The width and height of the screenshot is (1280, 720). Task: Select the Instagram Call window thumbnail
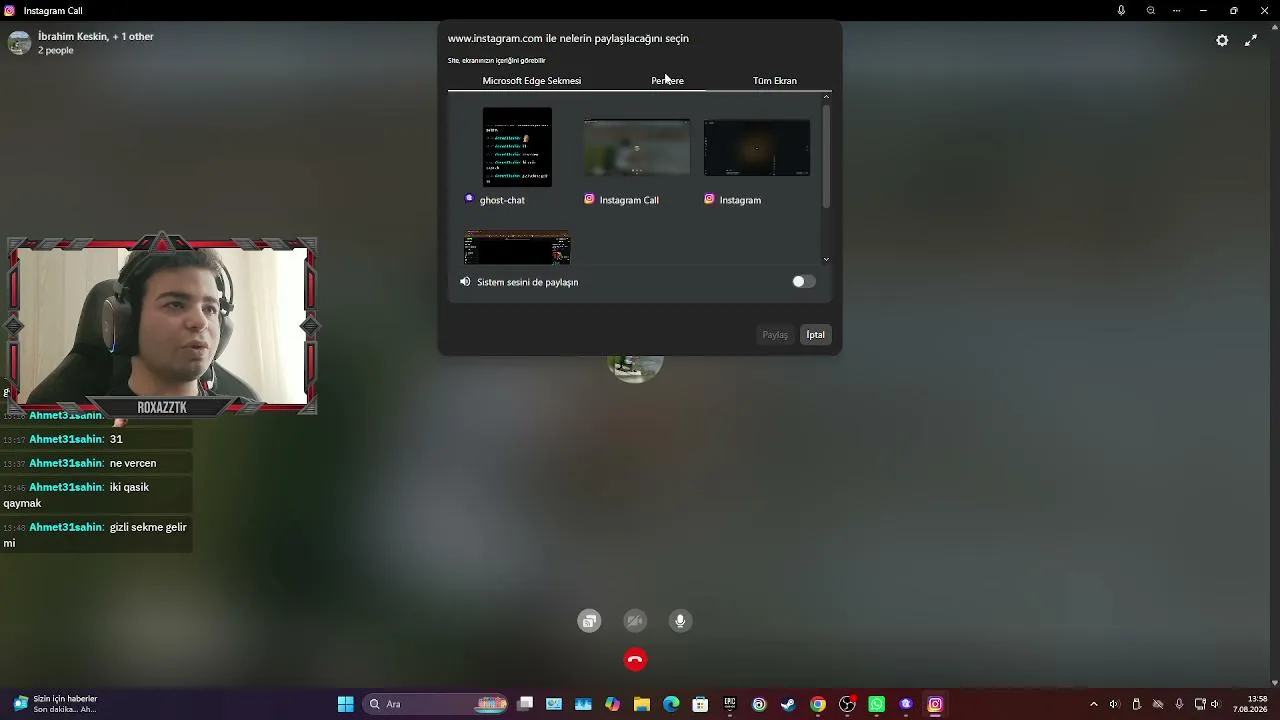pyautogui.click(x=637, y=147)
